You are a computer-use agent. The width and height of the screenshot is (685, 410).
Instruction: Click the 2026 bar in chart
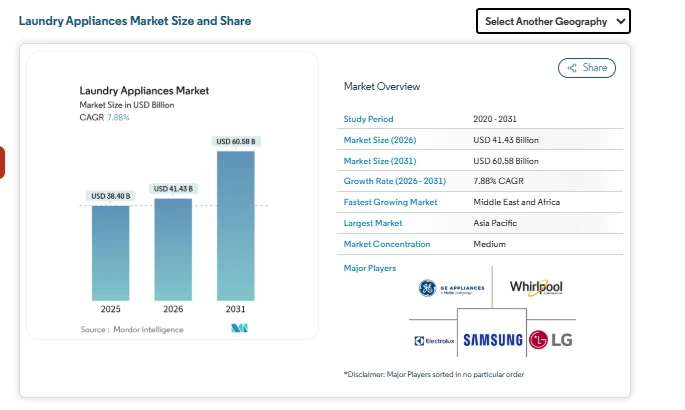[173, 249]
